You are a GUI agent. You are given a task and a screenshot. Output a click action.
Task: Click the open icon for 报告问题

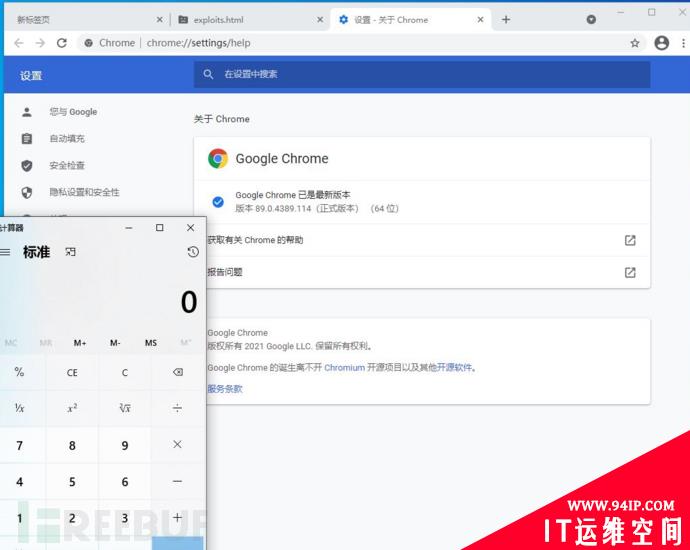coord(630,272)
